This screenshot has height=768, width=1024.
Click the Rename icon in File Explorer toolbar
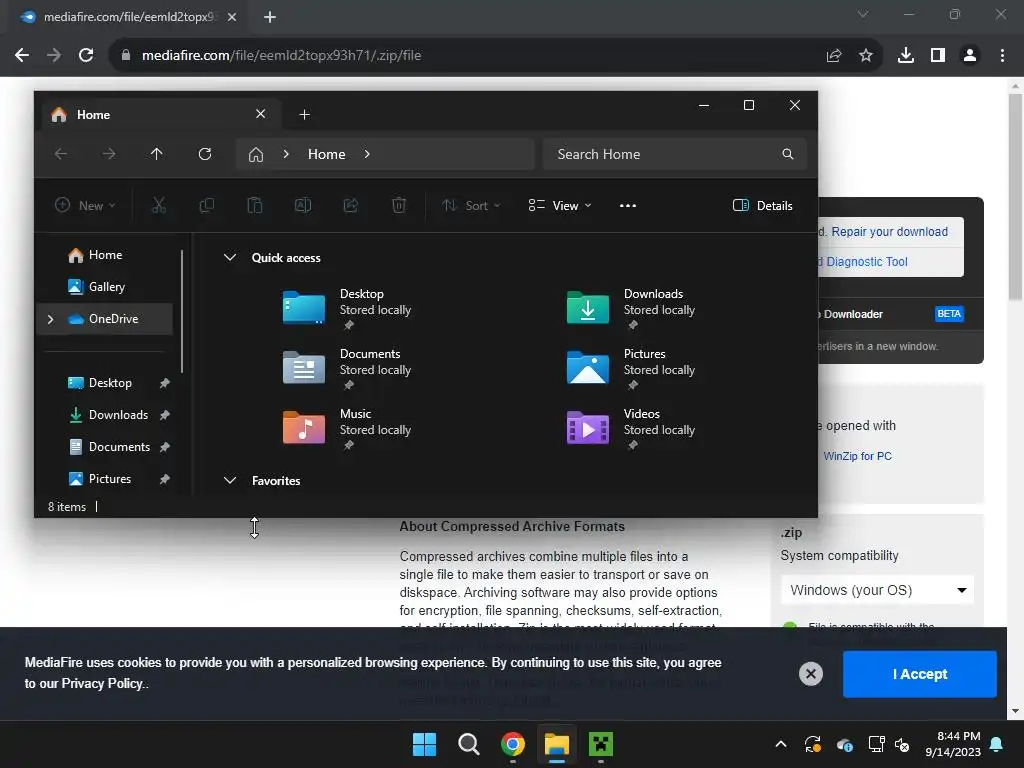click(303, 206)
